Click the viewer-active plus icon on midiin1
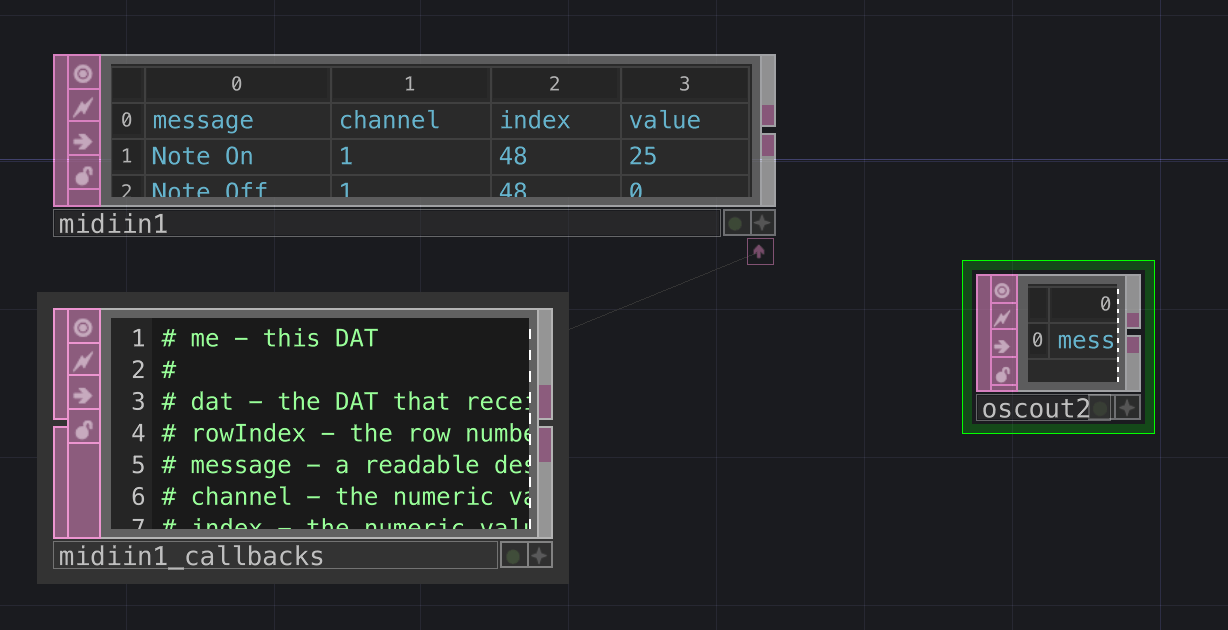 coord(762,223)
